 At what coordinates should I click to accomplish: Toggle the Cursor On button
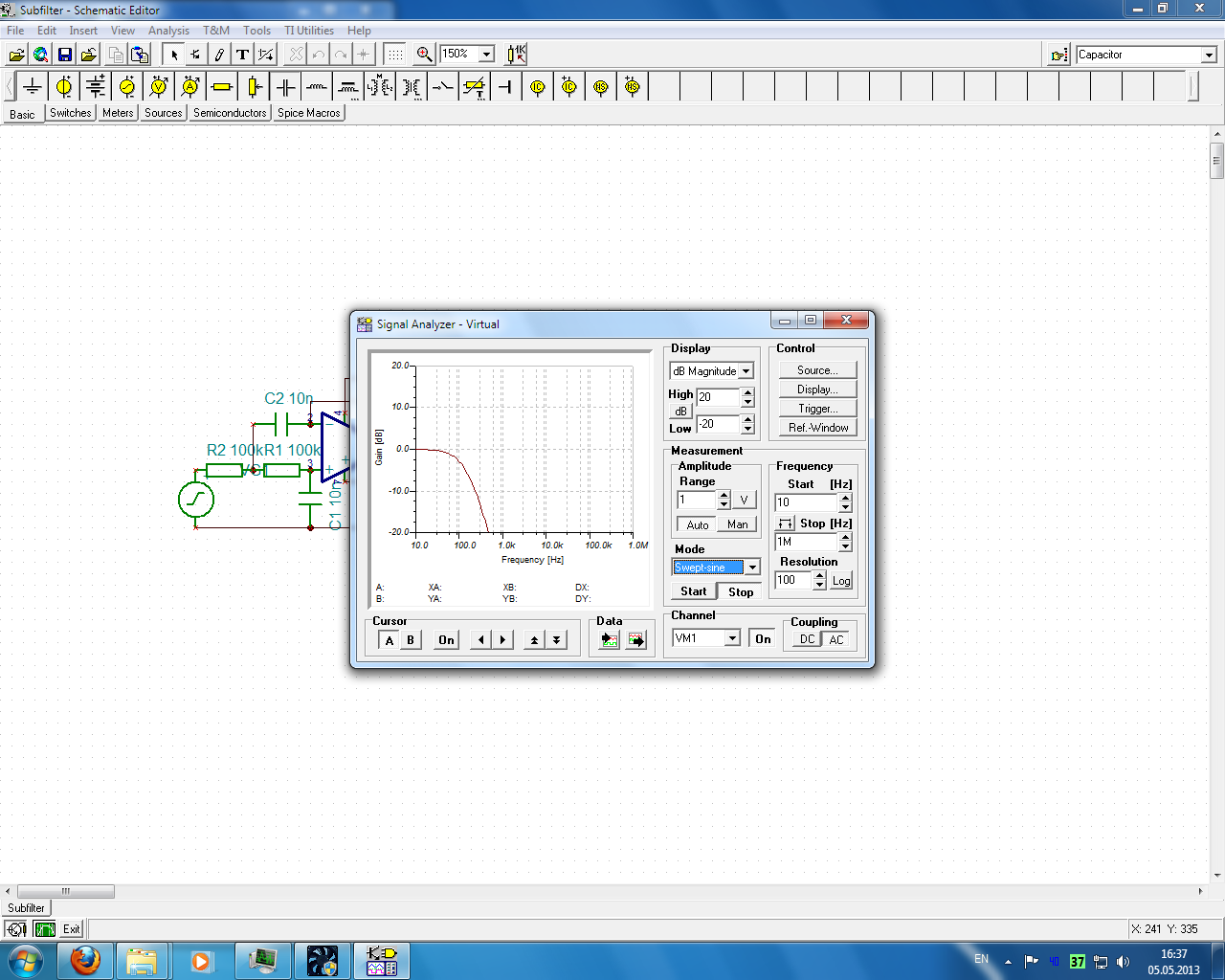tap(447, 640)
